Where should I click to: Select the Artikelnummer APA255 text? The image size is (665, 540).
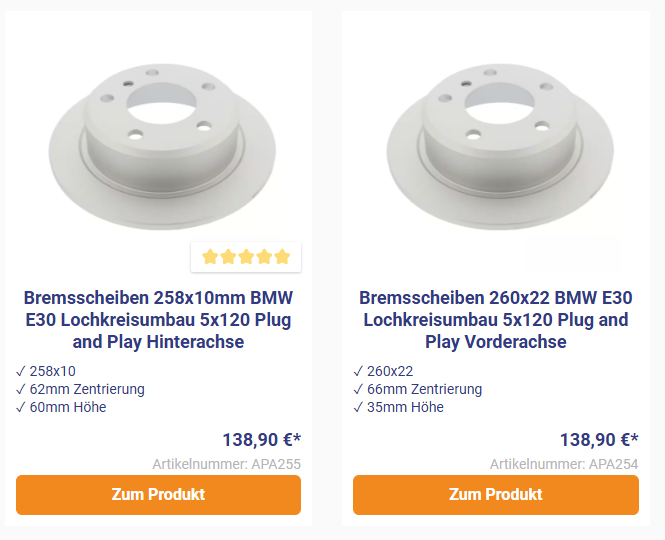point(226,464)
